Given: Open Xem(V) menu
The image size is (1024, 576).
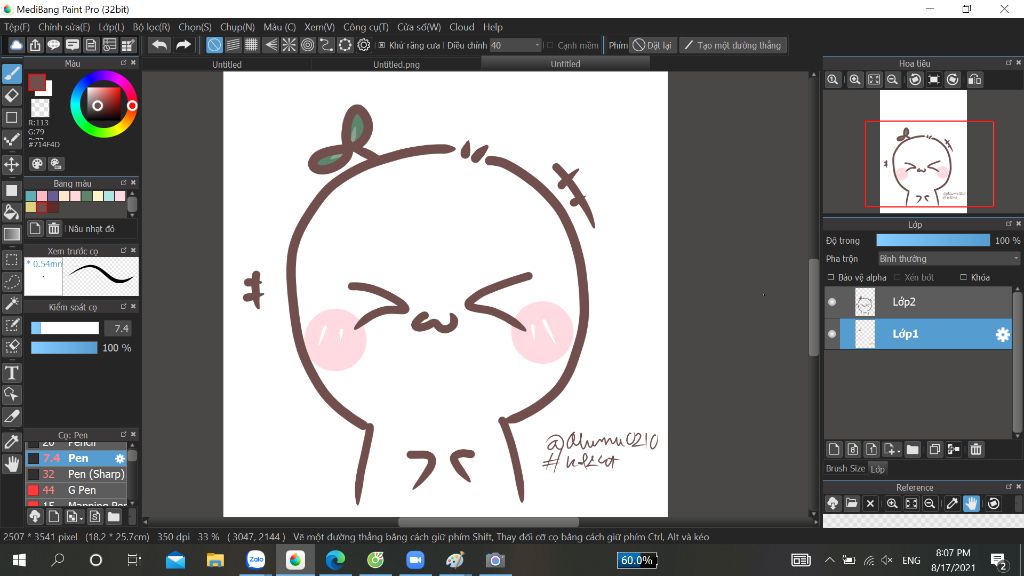Looking at the screenshot, I should pyautogui.click(x=319, y=27).
